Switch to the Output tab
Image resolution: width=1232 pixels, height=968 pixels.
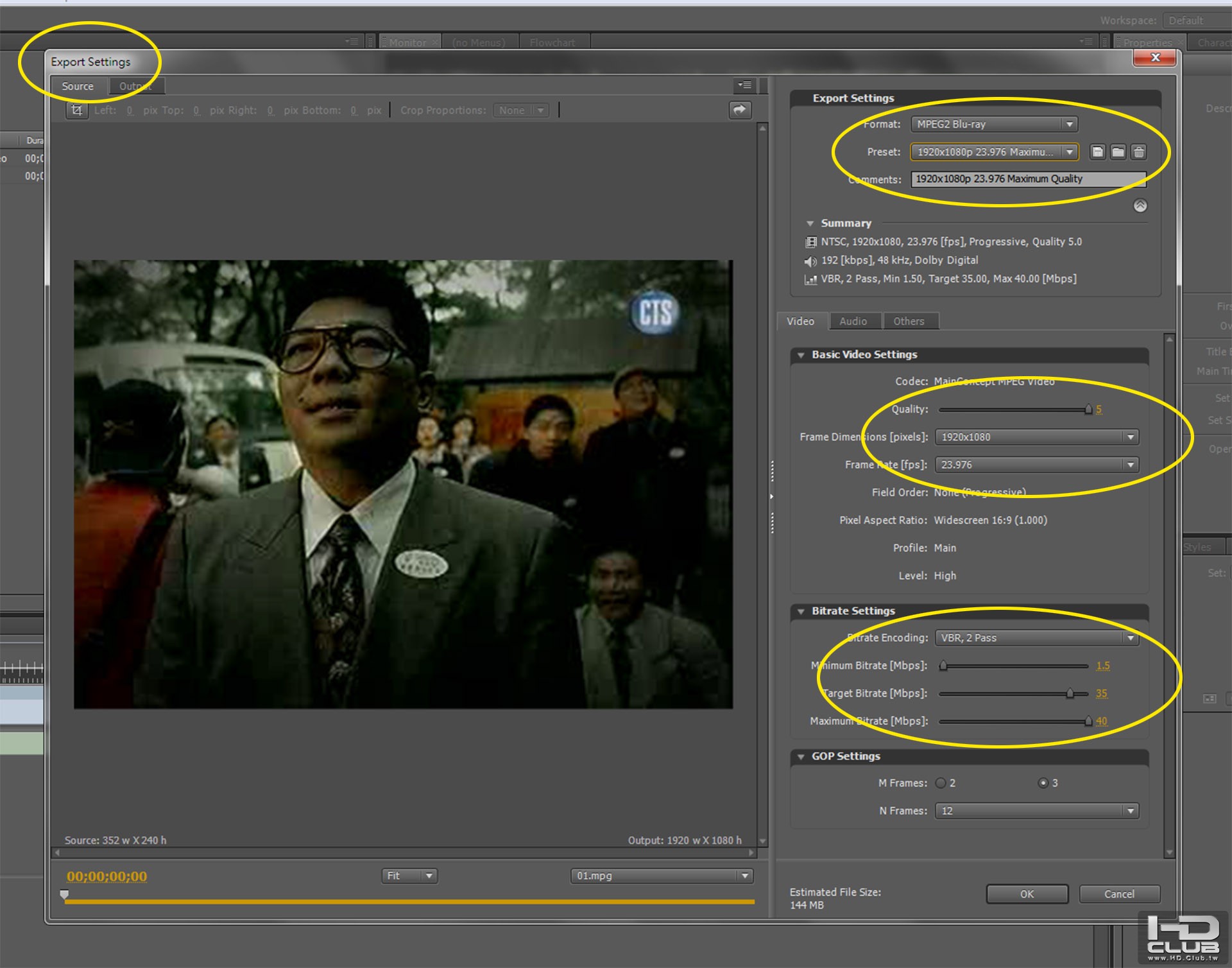click(135, 86)
